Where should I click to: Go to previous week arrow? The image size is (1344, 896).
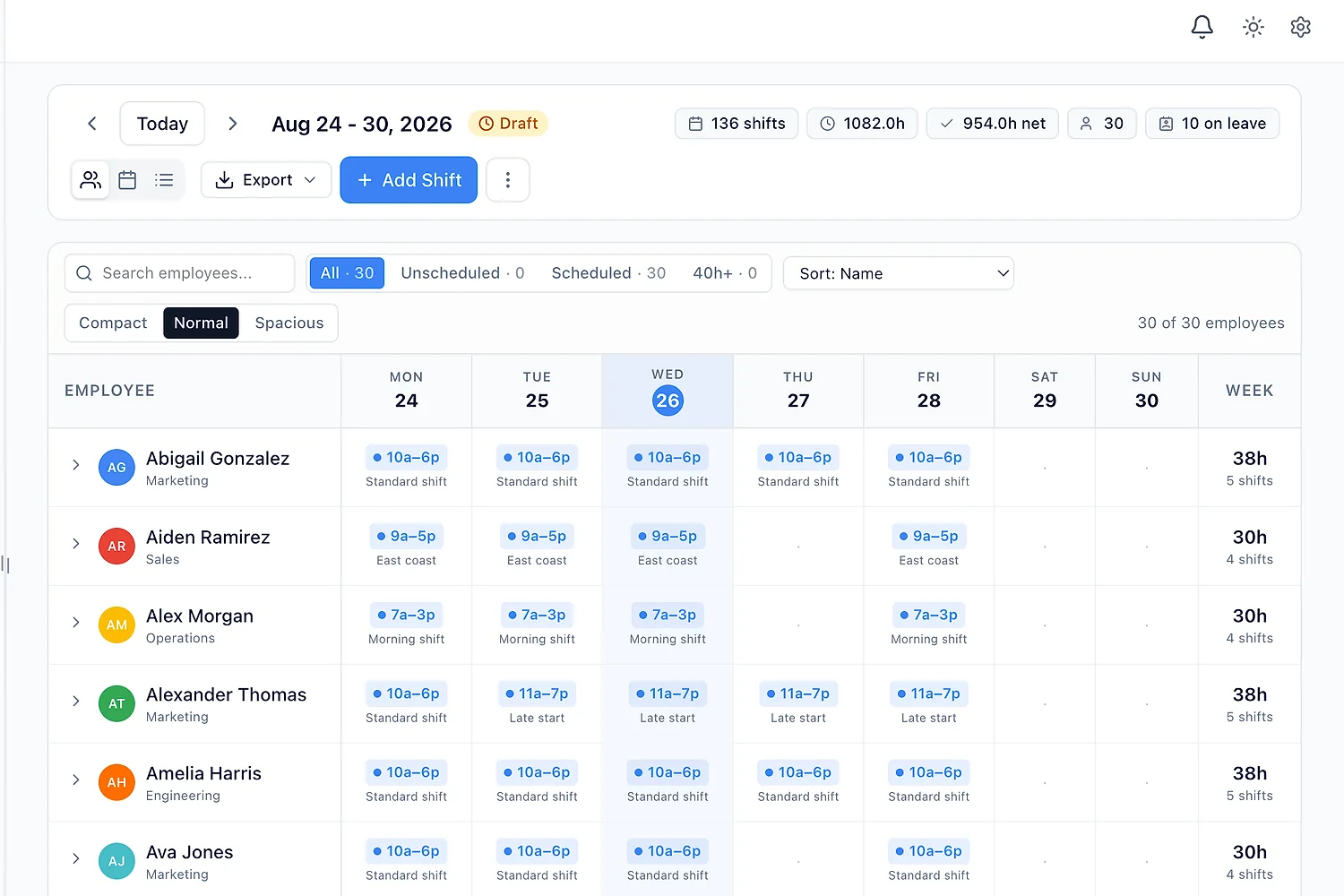click(x=91, y=124)
